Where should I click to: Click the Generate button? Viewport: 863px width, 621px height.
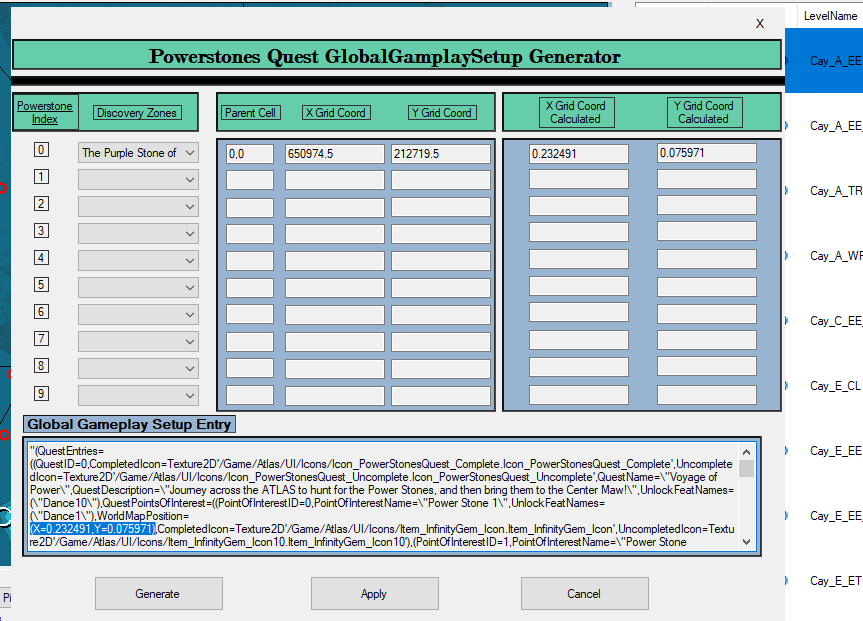(159, 593)
